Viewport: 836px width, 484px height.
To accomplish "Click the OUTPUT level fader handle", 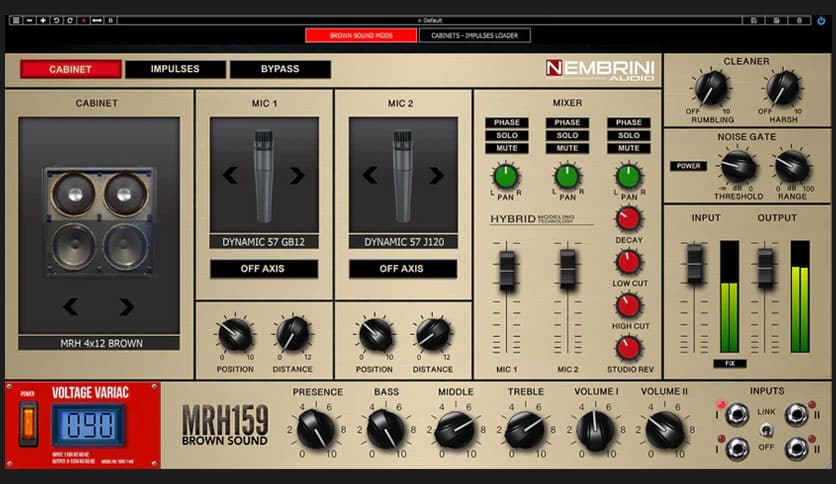I will (x=766, y=268).
